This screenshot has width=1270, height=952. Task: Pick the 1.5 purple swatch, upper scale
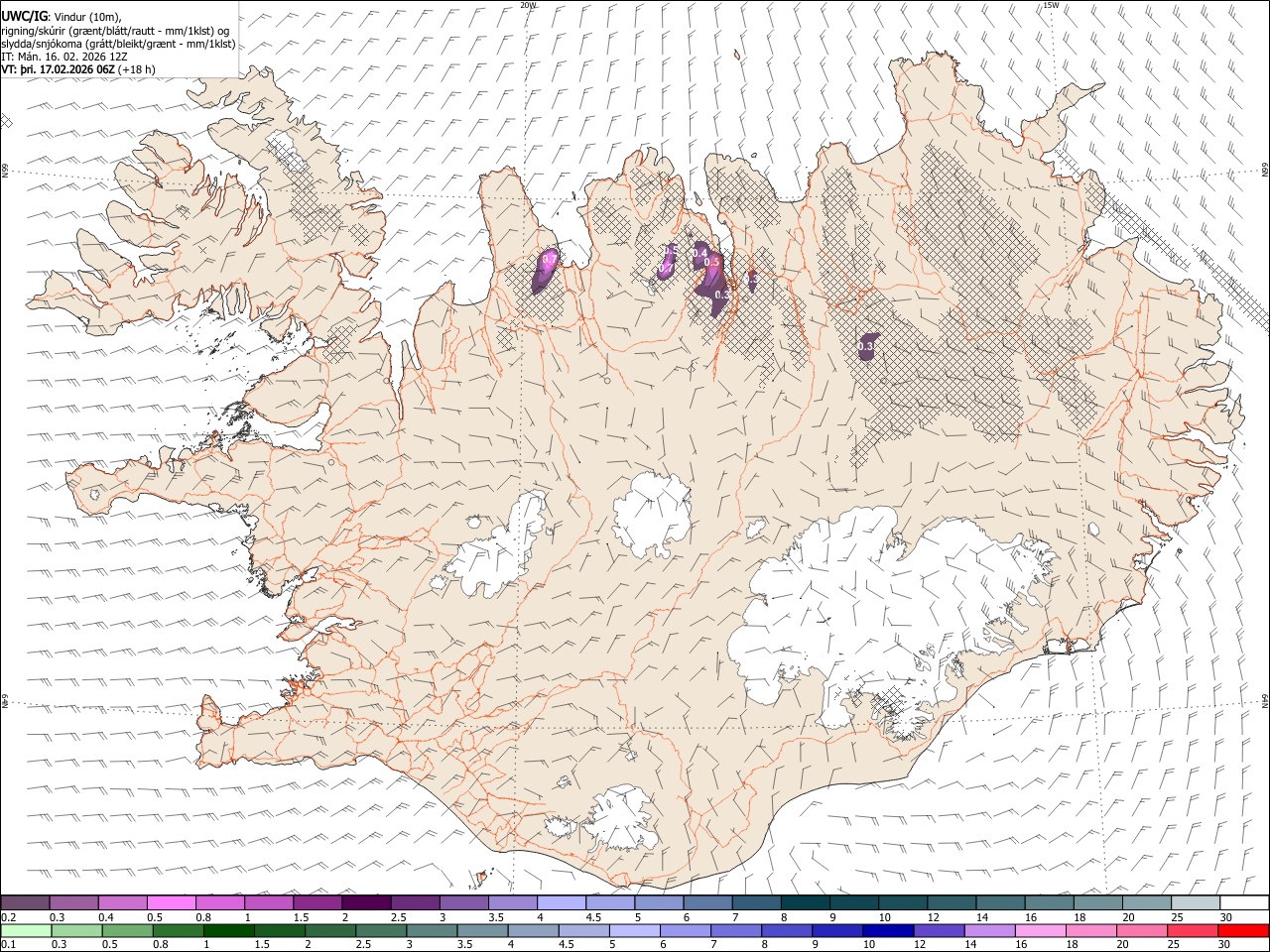coord(317,902)
